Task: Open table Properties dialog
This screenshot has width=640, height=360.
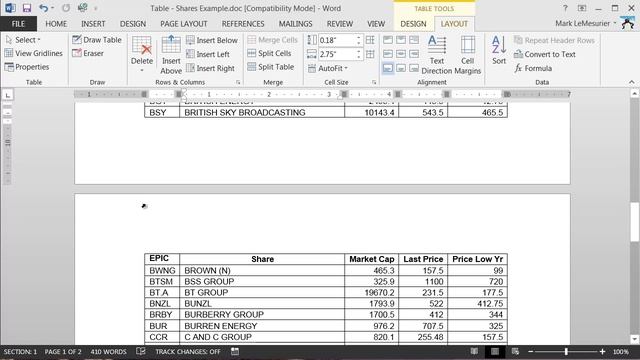Action: click(27, 67)
